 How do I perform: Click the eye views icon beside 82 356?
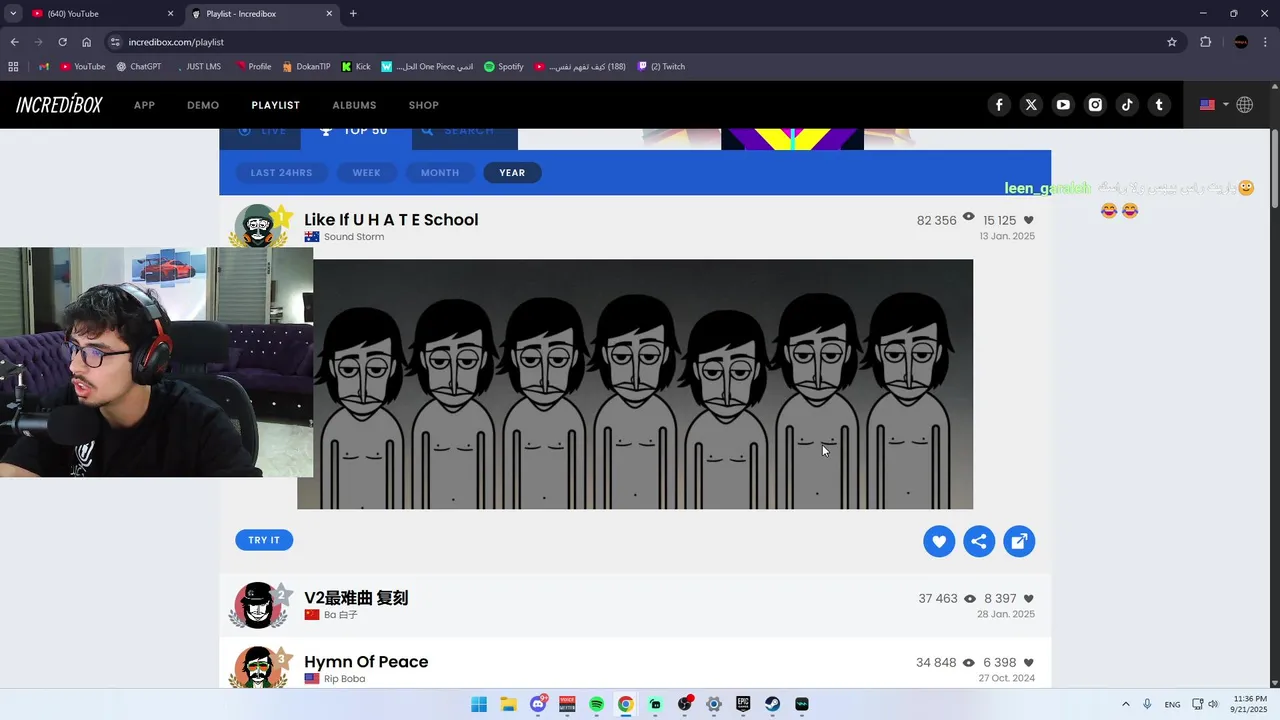pos(968,217)
